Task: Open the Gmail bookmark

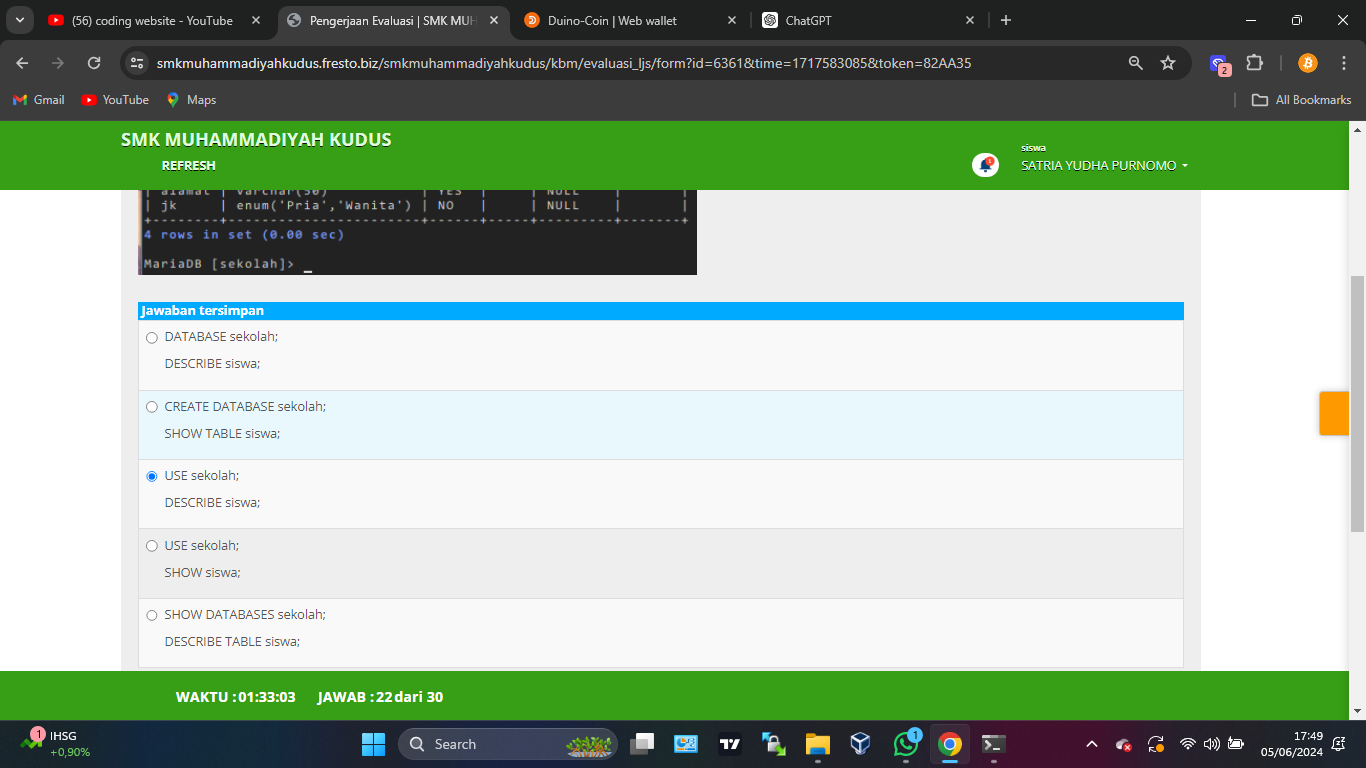Action: pos(38,100)
